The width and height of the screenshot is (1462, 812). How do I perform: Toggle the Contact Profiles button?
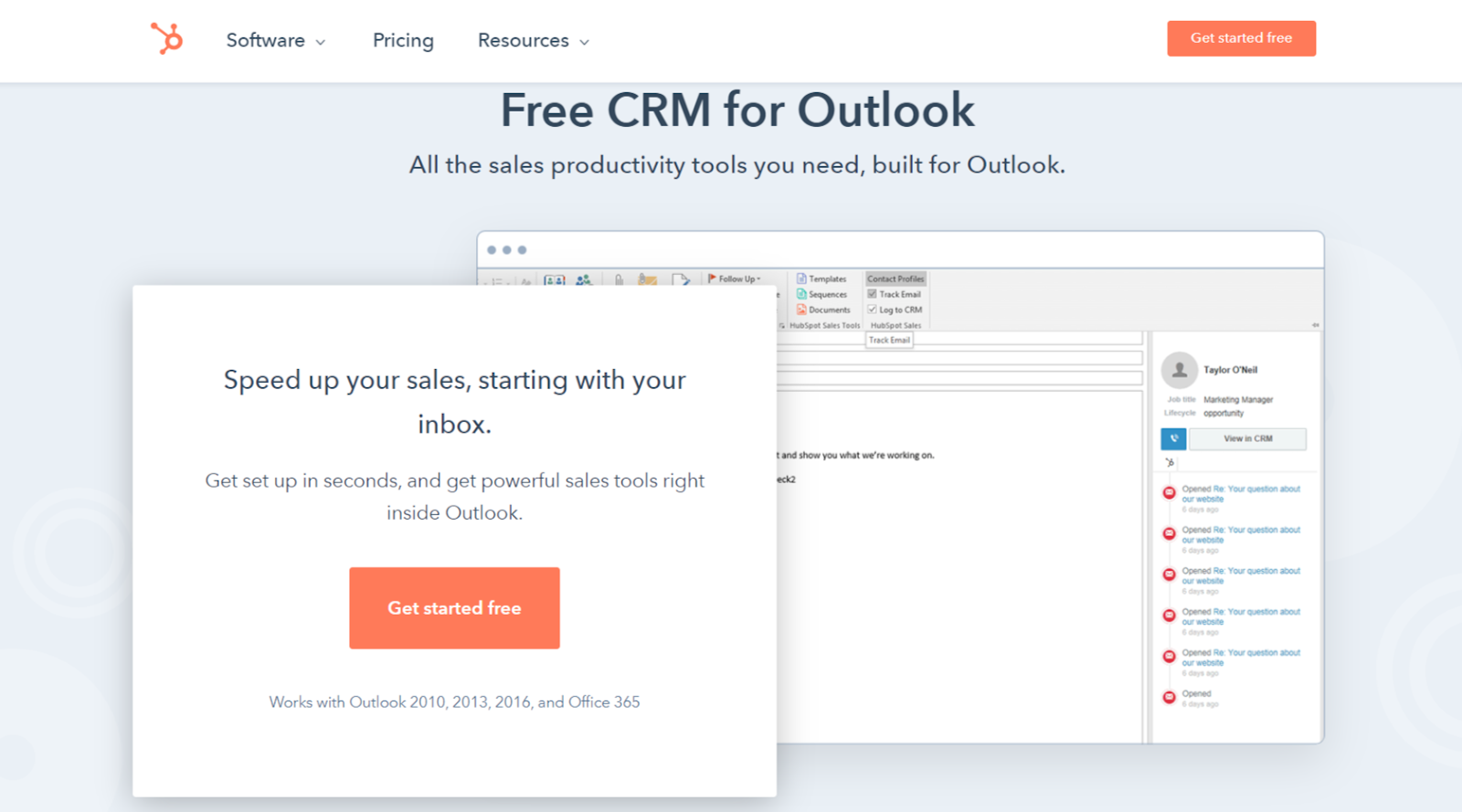[x=895, y=279]
